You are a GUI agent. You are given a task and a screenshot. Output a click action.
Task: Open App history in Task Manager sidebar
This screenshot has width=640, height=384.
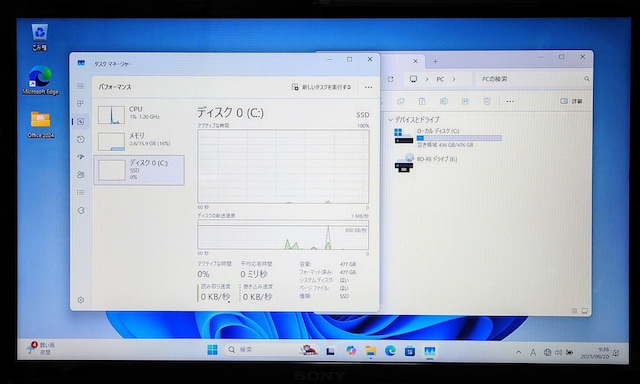(80, 139)
